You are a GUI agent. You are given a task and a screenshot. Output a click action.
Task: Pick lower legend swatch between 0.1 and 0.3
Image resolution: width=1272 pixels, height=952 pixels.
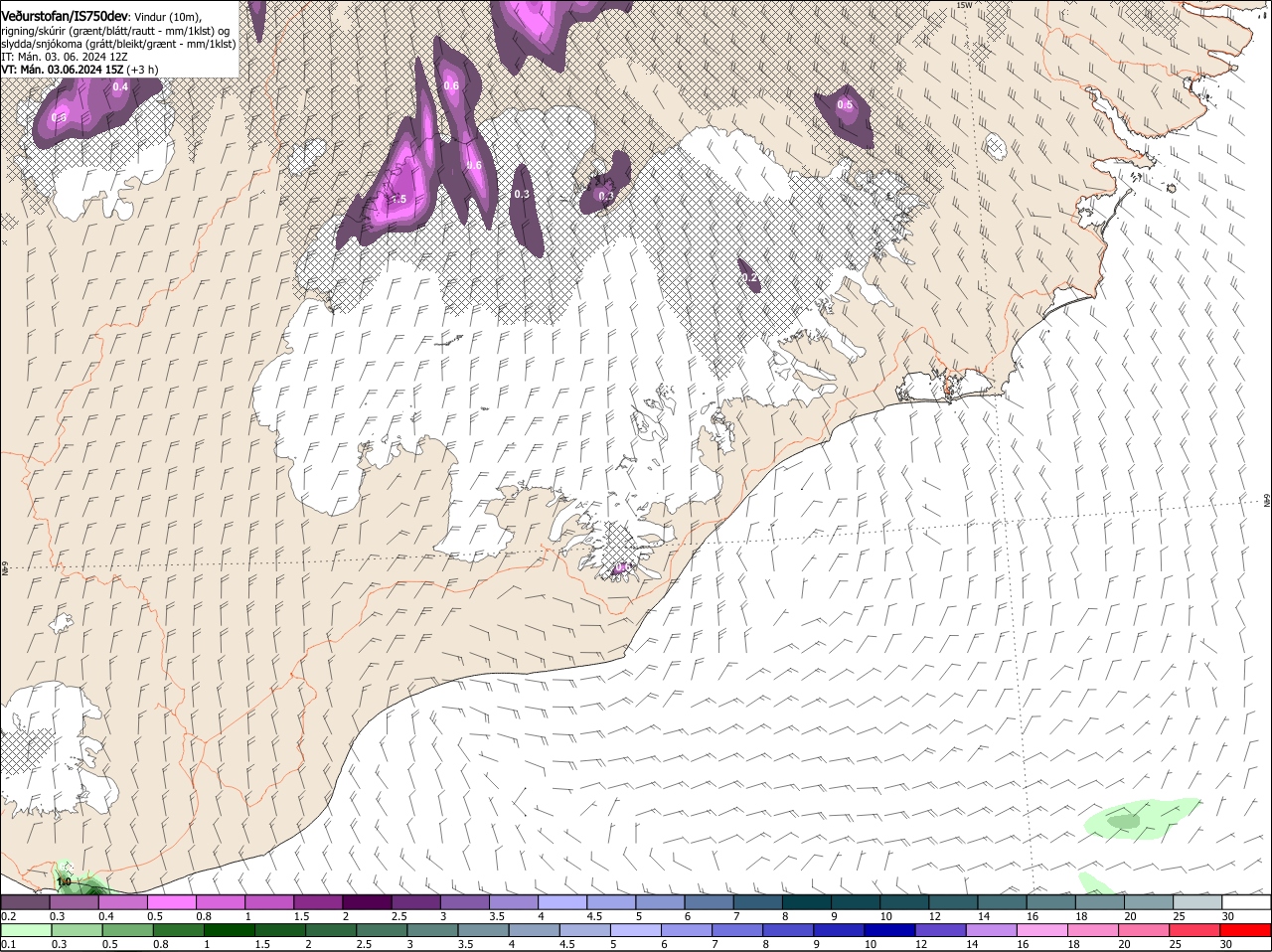(26, 930)
